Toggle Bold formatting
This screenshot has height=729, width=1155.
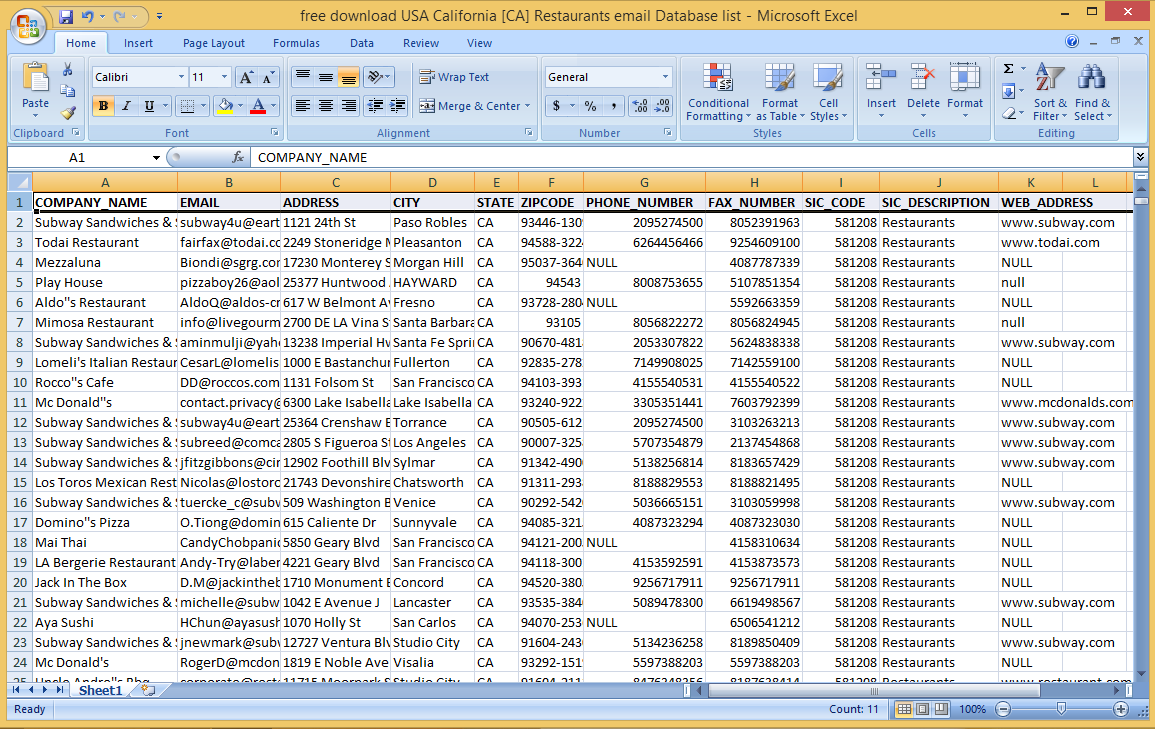[103, 106]
